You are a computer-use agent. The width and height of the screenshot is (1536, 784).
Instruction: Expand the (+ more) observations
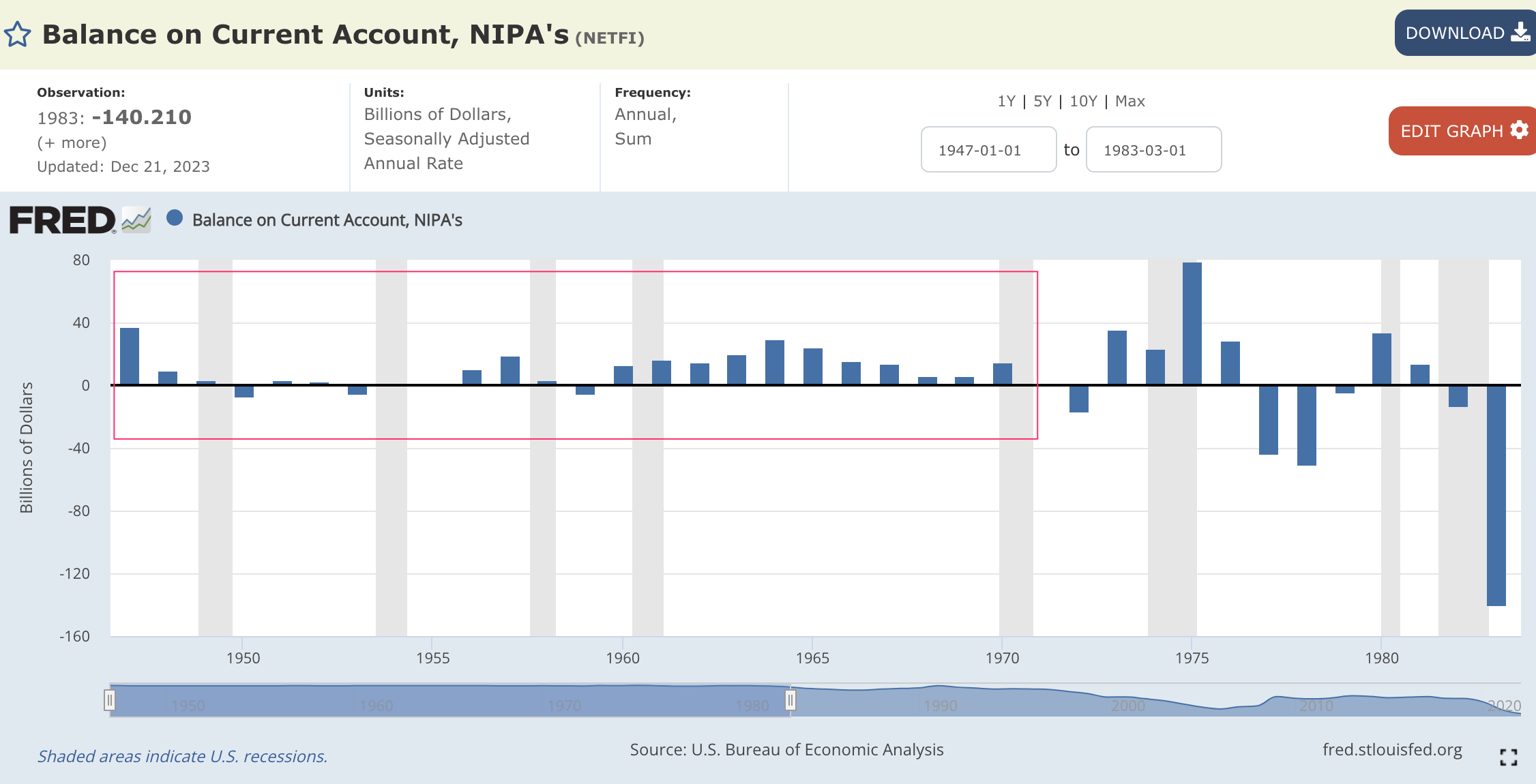click(72, 143)
